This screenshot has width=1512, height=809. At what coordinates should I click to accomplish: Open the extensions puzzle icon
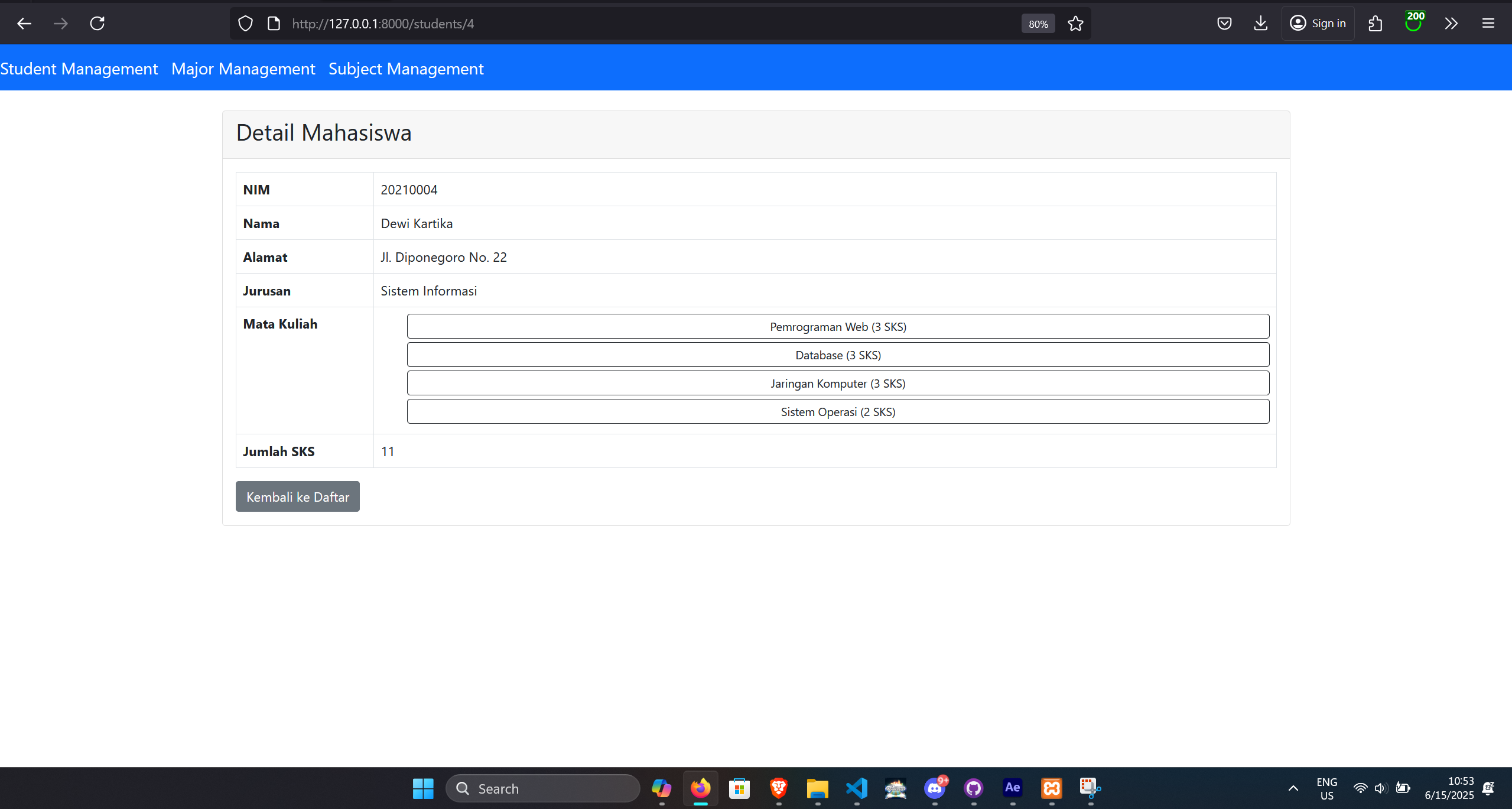[x=1375, y=24]
